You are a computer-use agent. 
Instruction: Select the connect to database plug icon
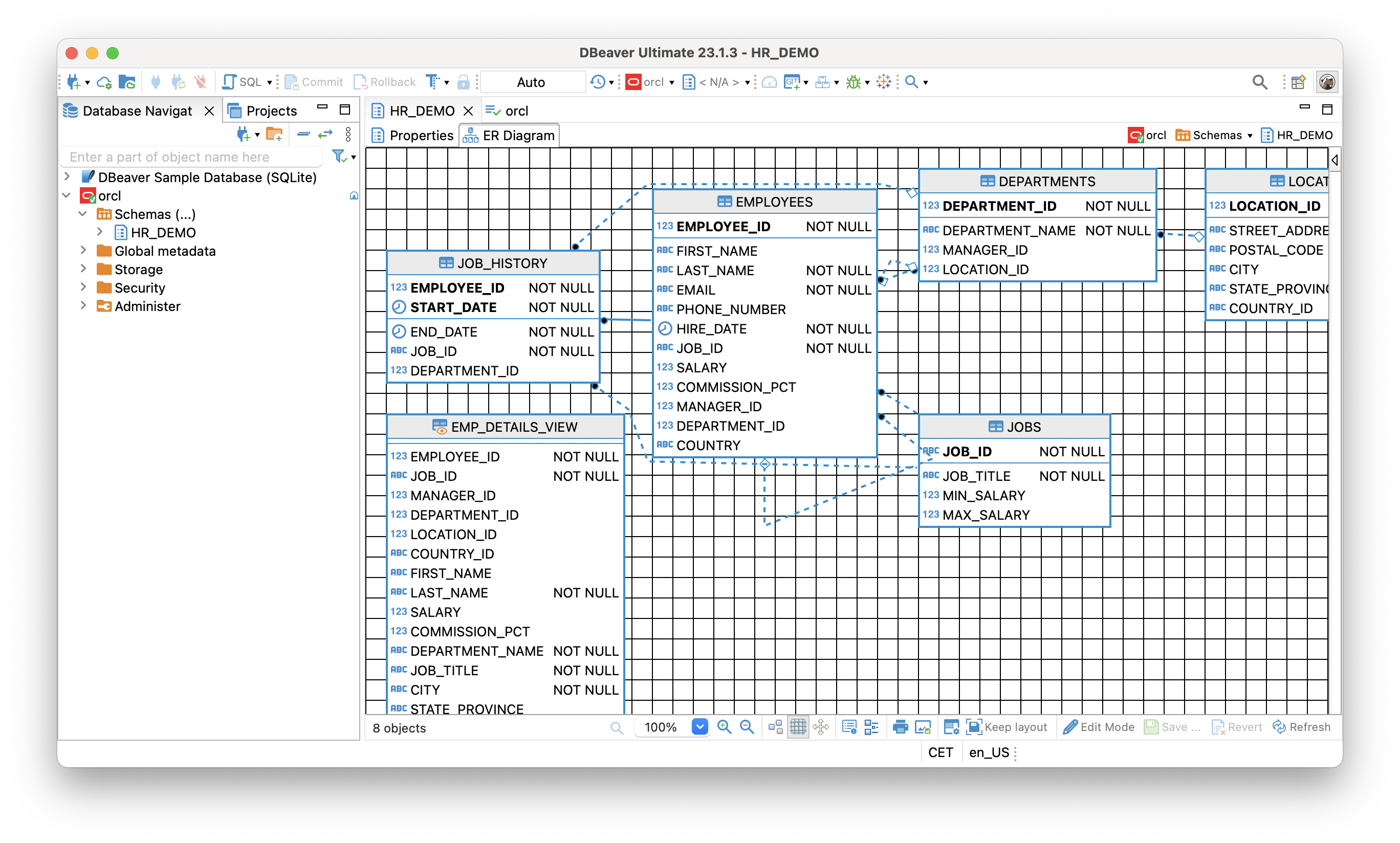pos(156,82)
